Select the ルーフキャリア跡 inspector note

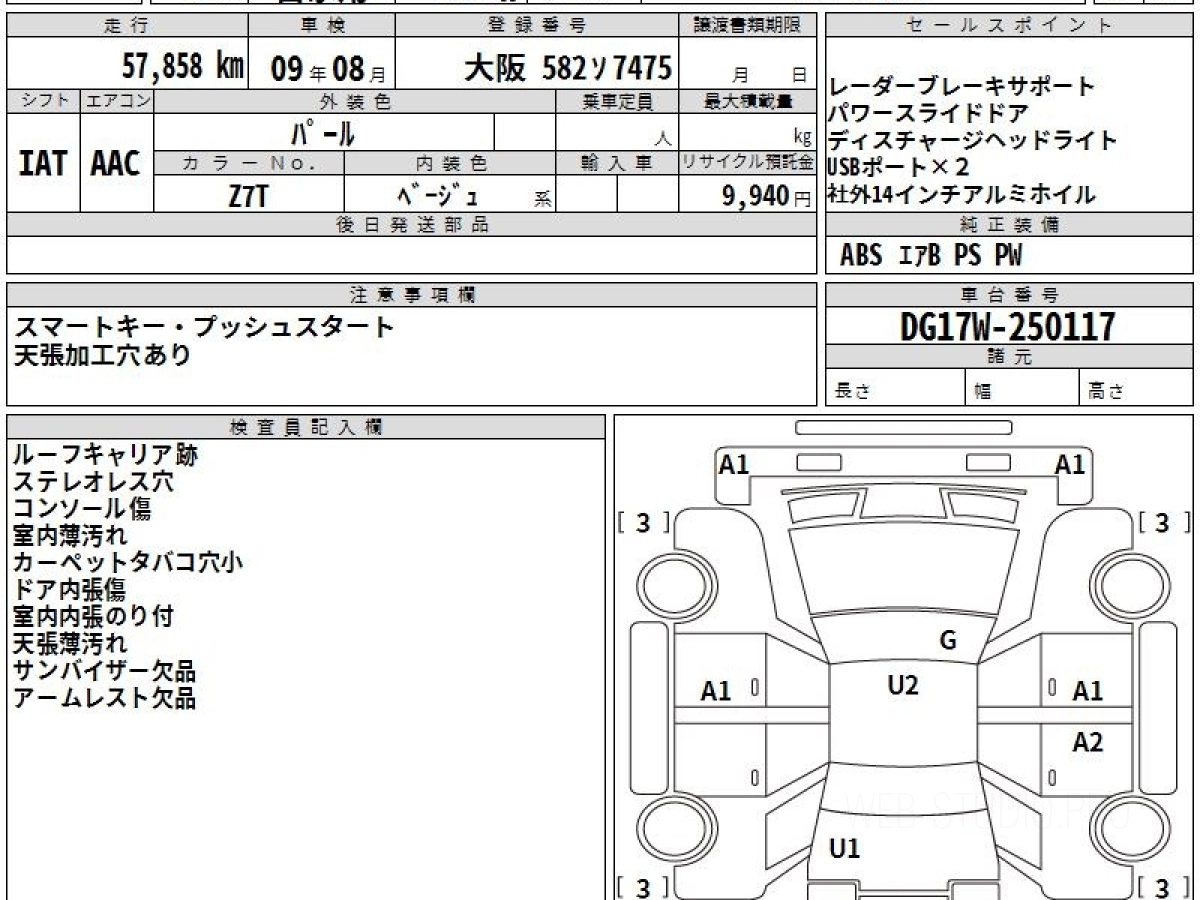tap(105, 455)
